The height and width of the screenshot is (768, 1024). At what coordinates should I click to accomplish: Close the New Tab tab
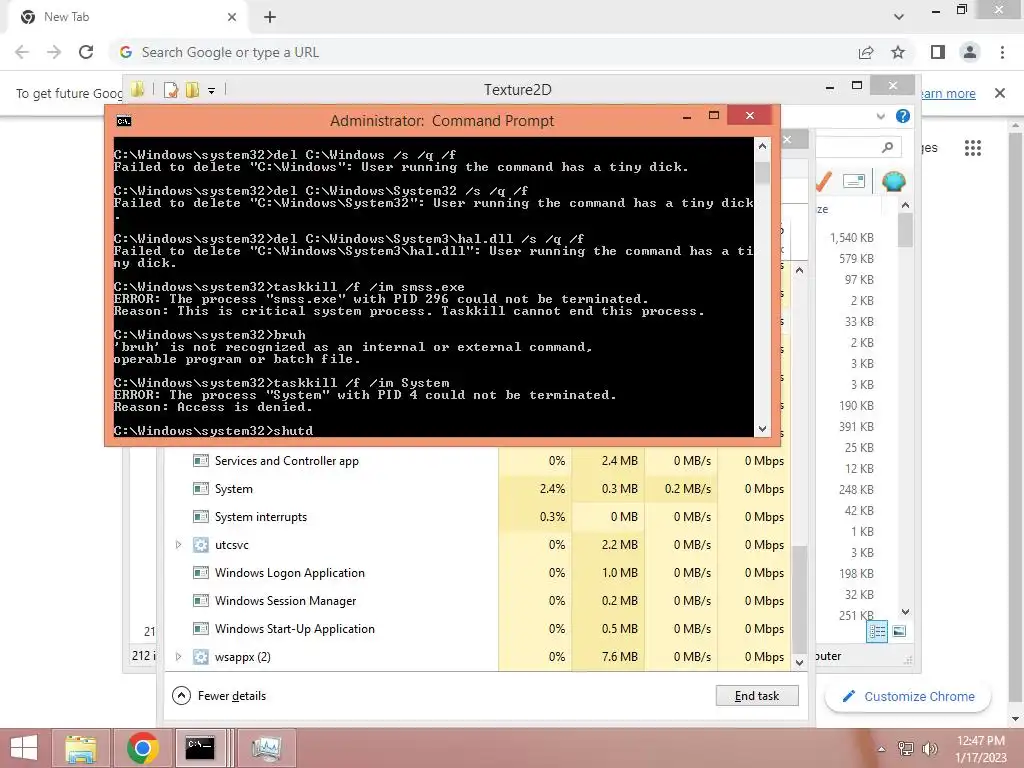pyautogui.click(x=232, y=17)
